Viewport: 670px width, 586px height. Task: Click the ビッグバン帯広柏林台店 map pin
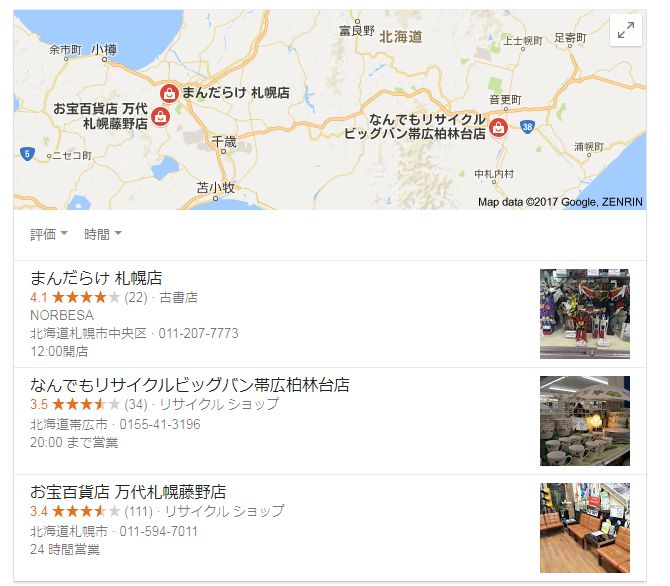[x=498, y=127]
